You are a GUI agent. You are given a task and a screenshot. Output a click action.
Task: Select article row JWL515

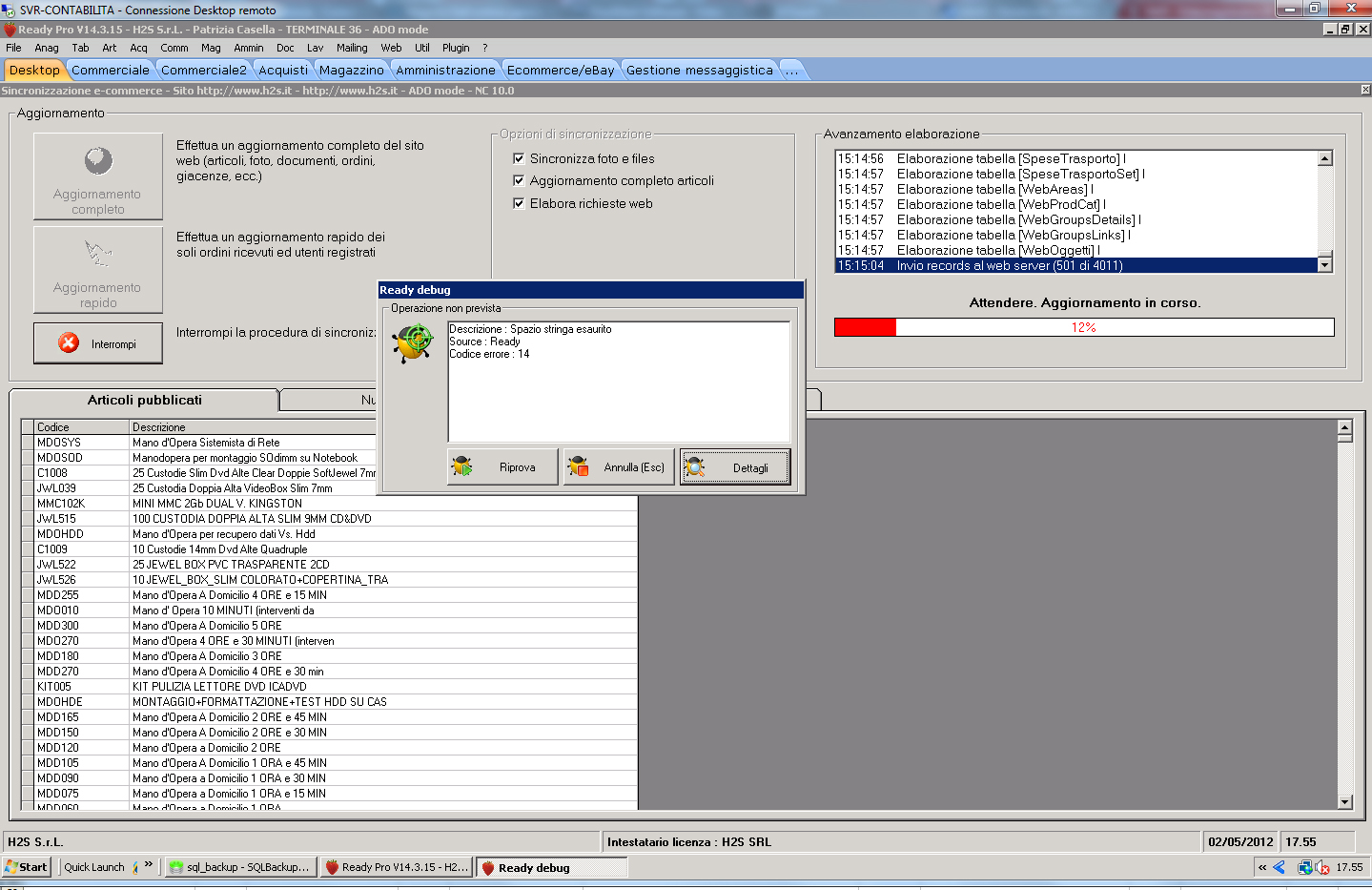click(x=329, y=519)
